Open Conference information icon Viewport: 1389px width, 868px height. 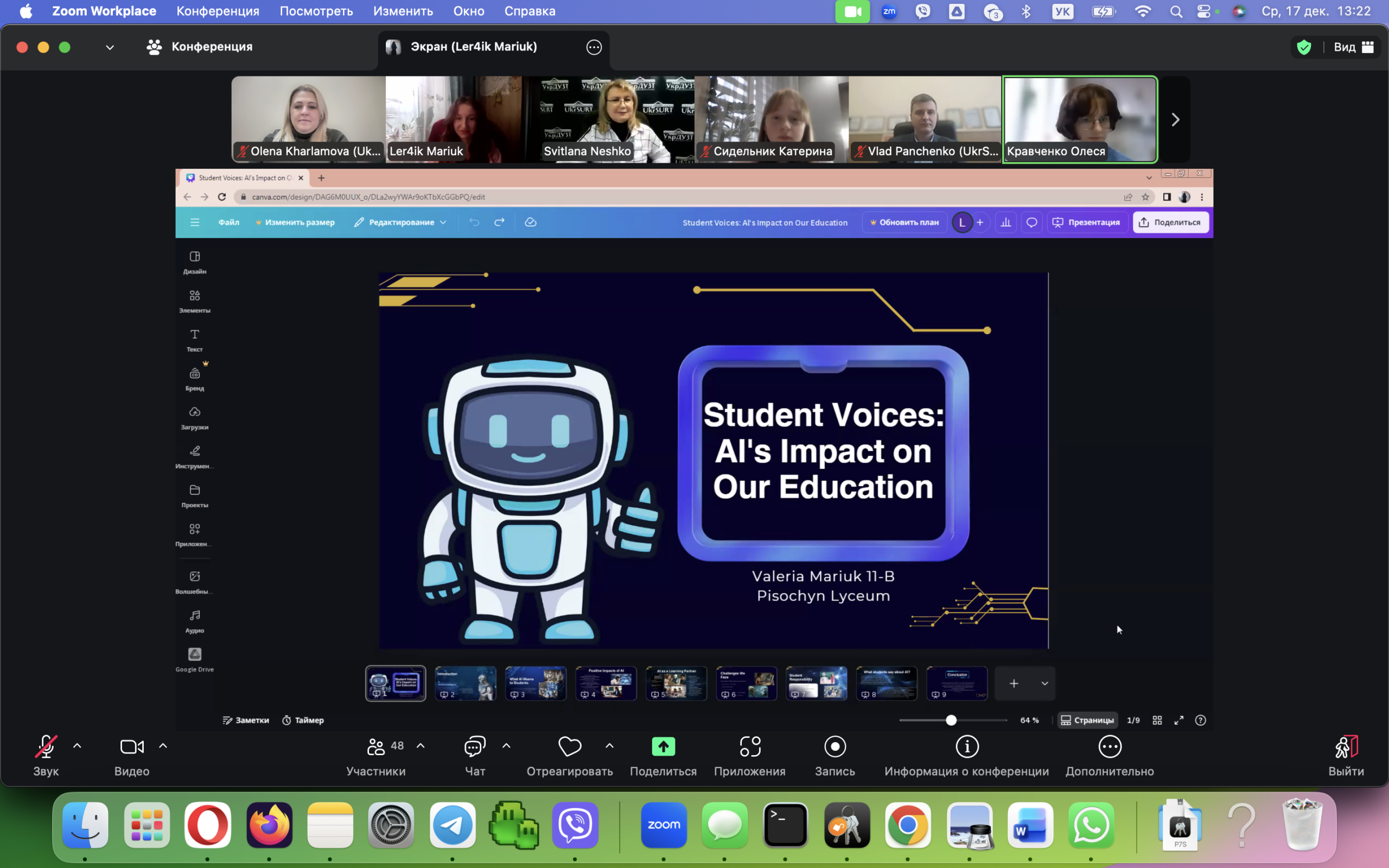tap(966, 747)
